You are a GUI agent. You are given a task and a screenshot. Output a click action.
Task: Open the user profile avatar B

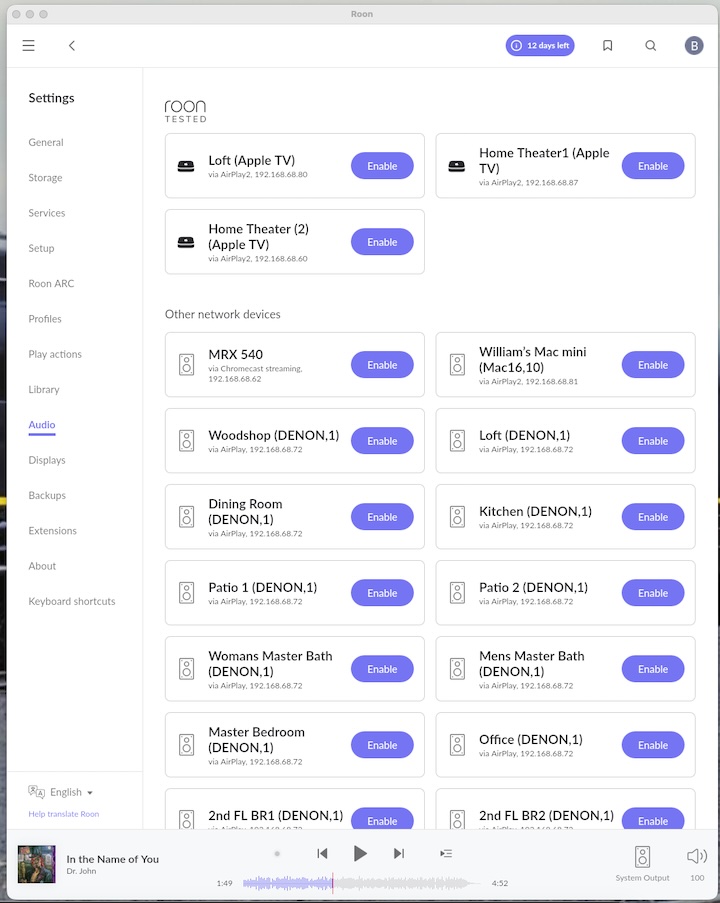[694, 46]
